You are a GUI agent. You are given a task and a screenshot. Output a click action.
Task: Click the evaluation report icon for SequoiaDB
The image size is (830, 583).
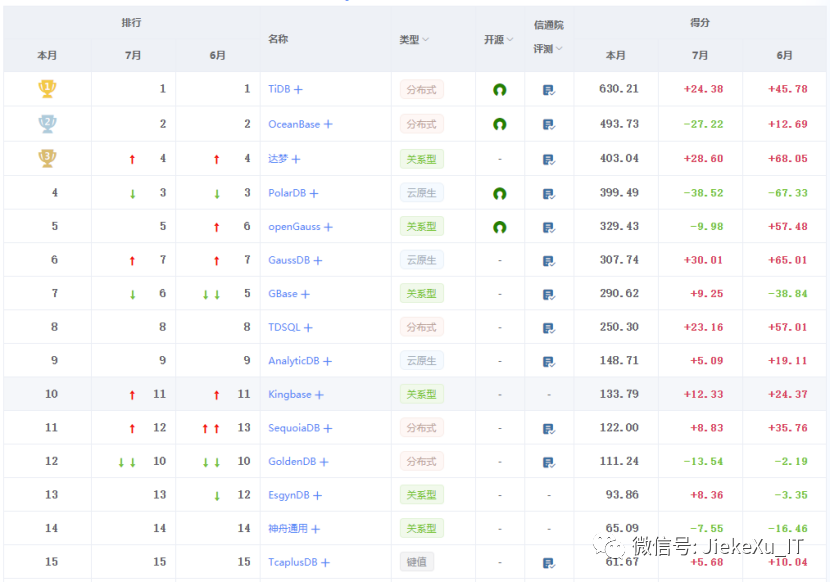[549, 428]
